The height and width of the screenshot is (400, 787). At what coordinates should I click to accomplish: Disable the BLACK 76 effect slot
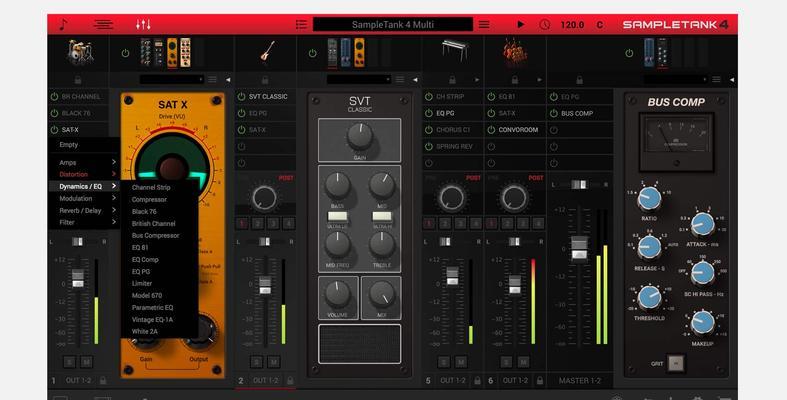[54, 113]
